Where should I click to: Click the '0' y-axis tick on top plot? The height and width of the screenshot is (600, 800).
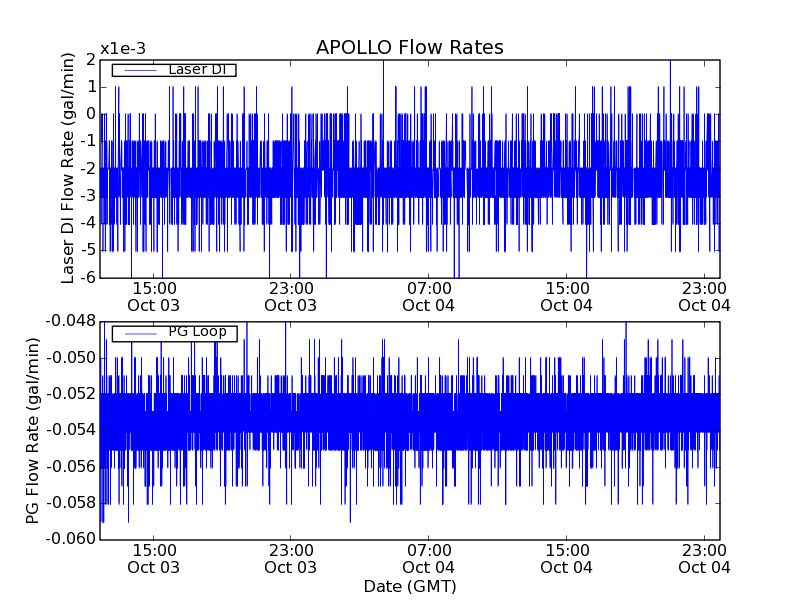click(x=90, y=114)
